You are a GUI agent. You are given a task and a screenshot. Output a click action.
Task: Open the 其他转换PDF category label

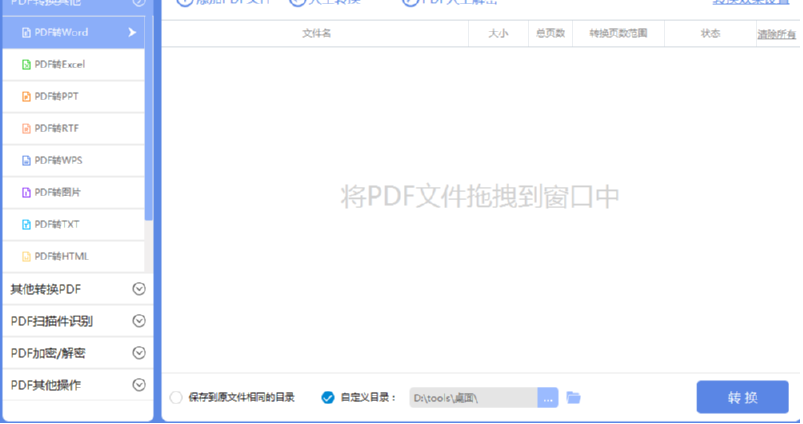pyautogui.click(x=46, y=289)
